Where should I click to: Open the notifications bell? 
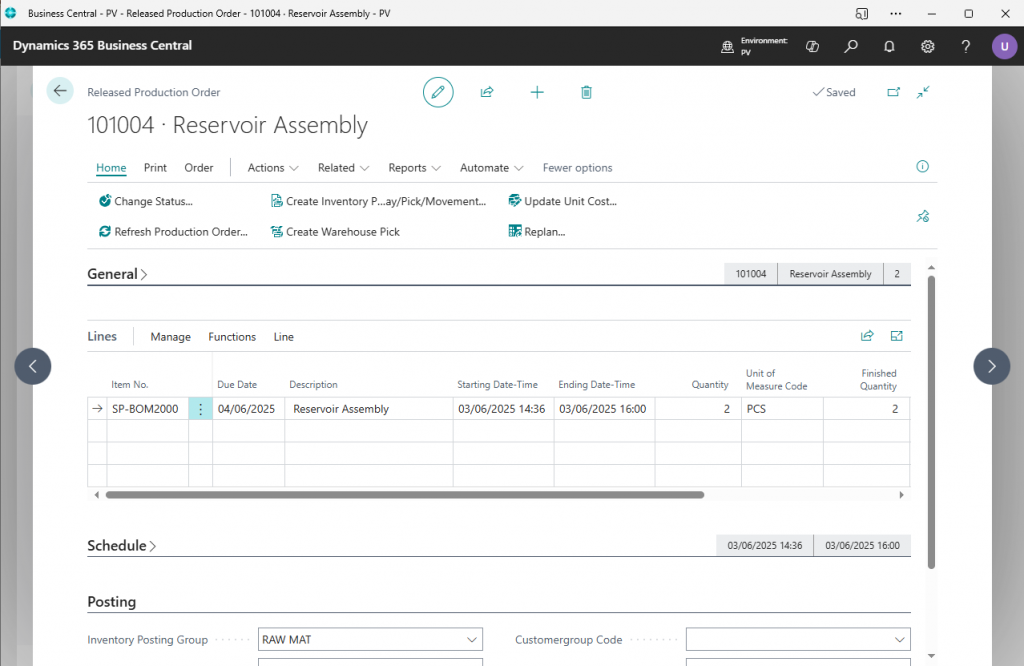pyautogui.click(x=889, y=46)
